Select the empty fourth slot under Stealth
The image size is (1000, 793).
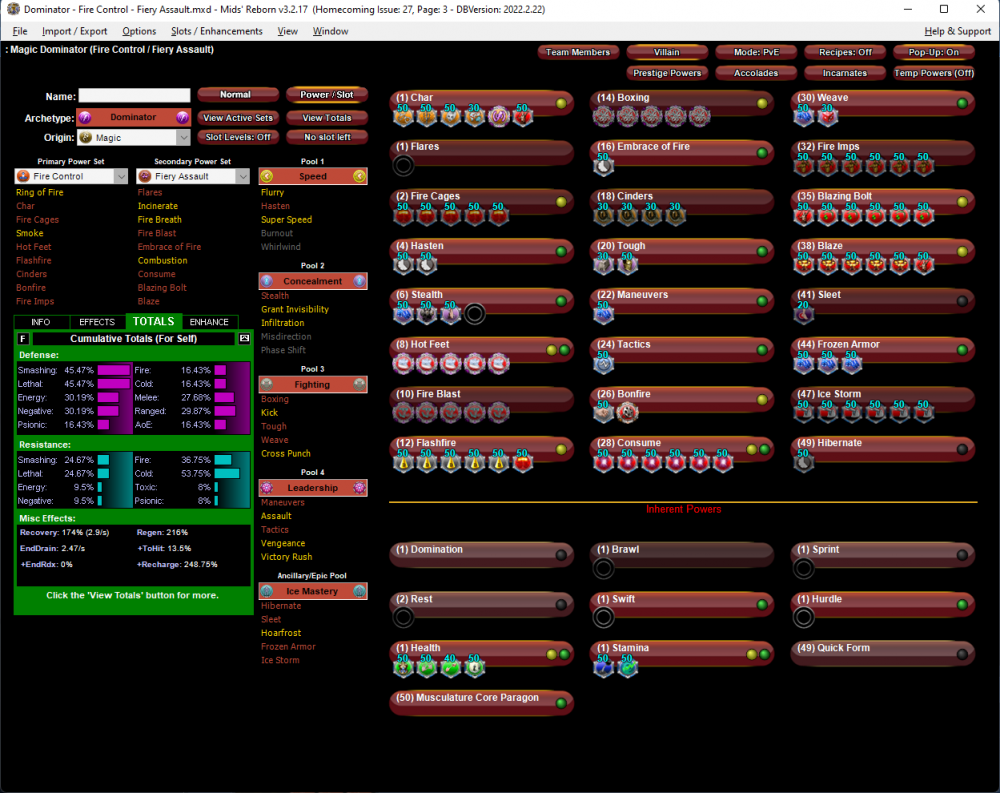(476, 315)
